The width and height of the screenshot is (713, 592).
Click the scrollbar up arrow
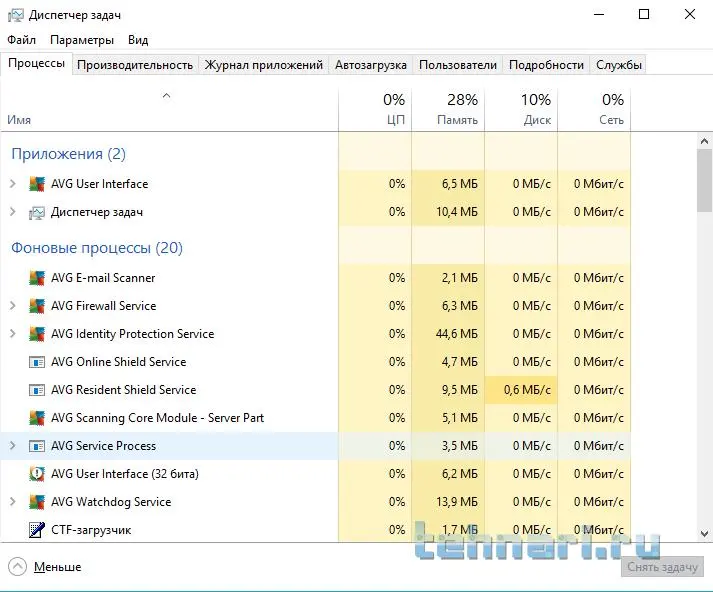pyautogui.click(x=704, y=141)
